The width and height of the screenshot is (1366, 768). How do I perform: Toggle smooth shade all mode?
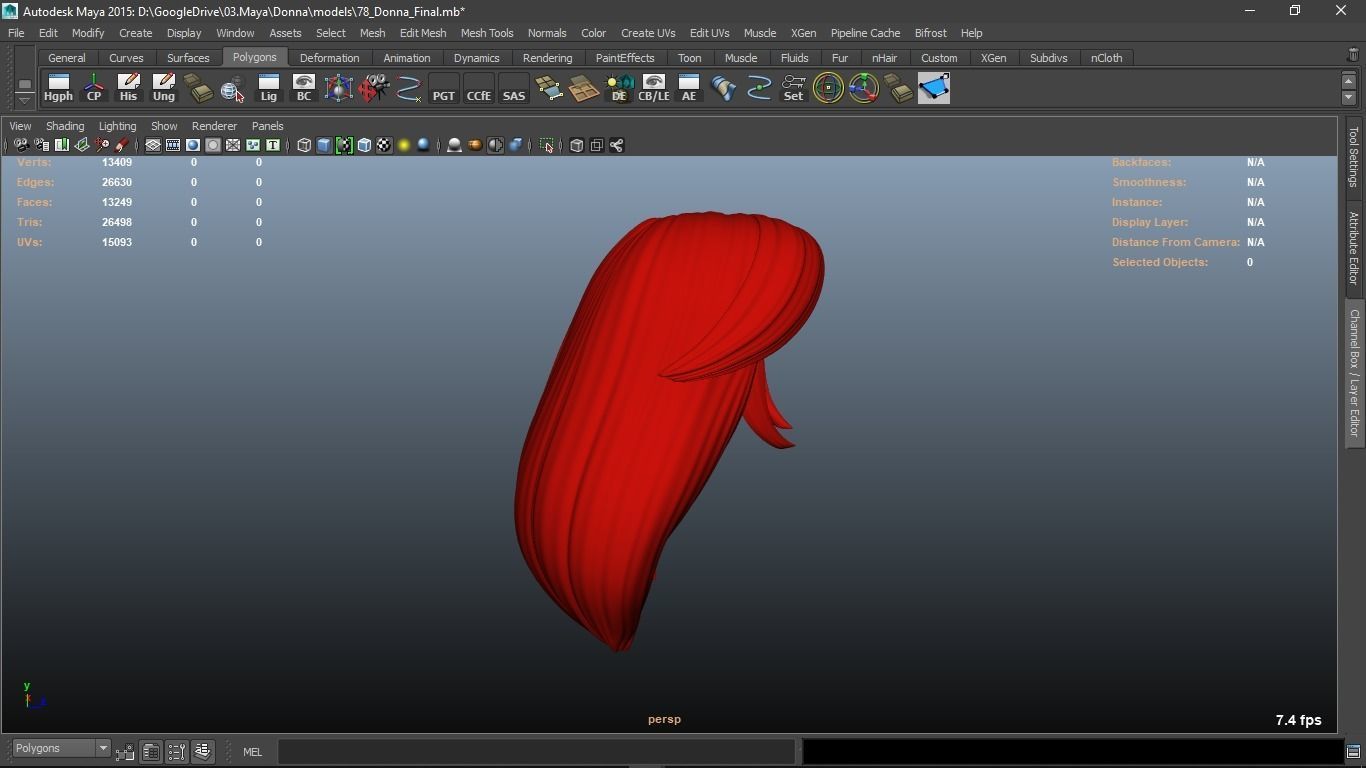point(324,145)
